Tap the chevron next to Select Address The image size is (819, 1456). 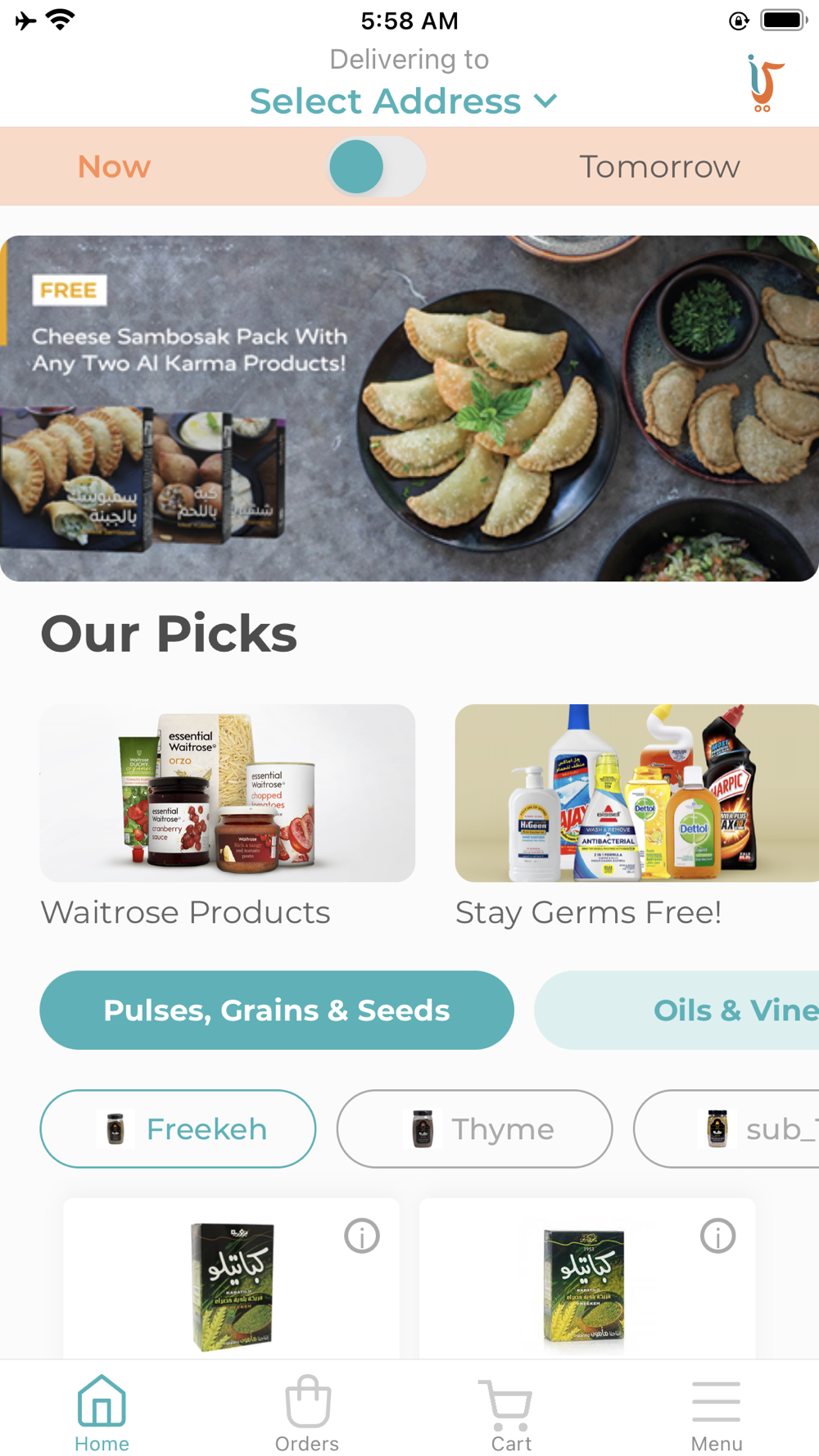(545, 102)
